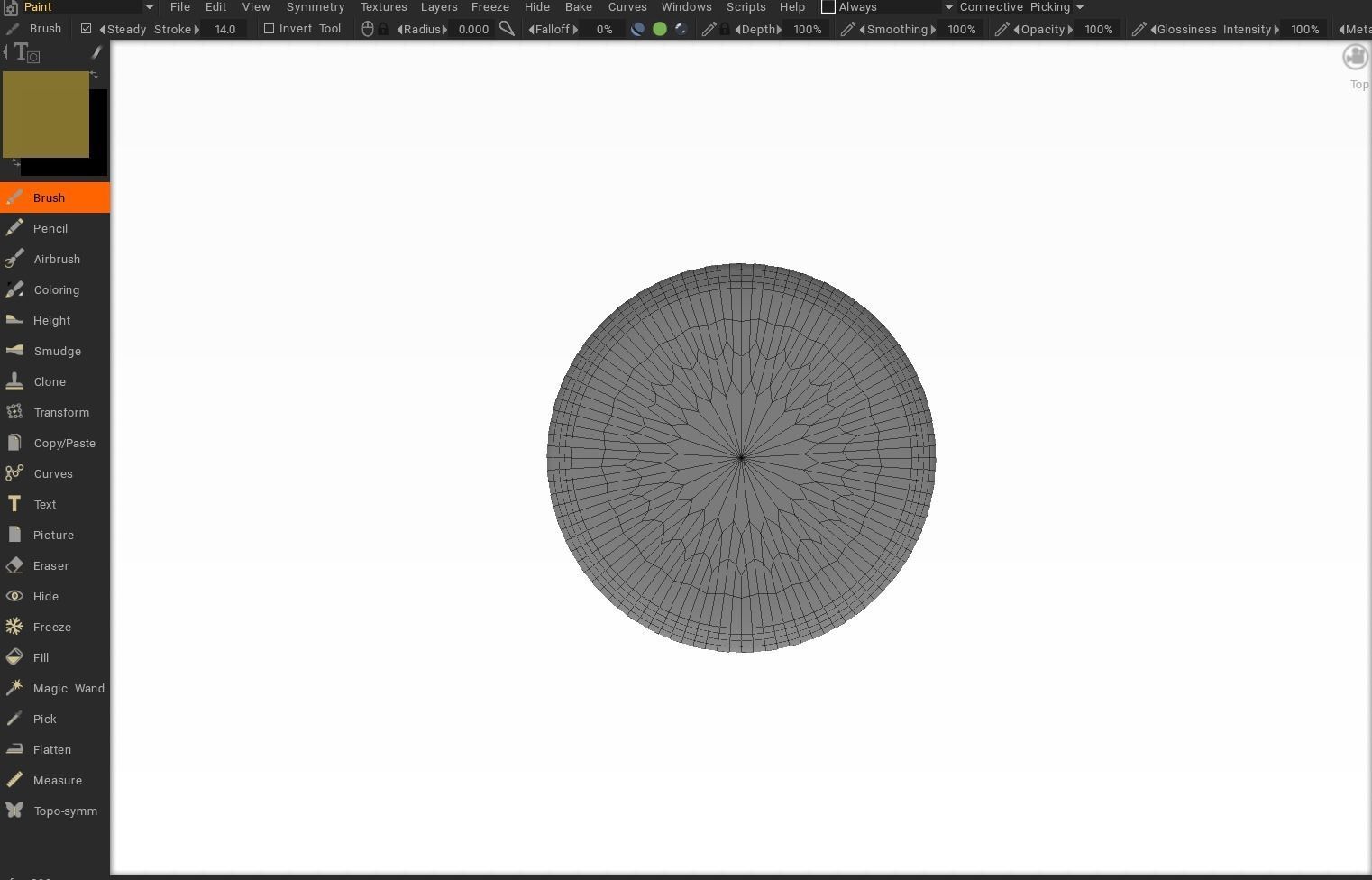Select the Picture tool

55,535
